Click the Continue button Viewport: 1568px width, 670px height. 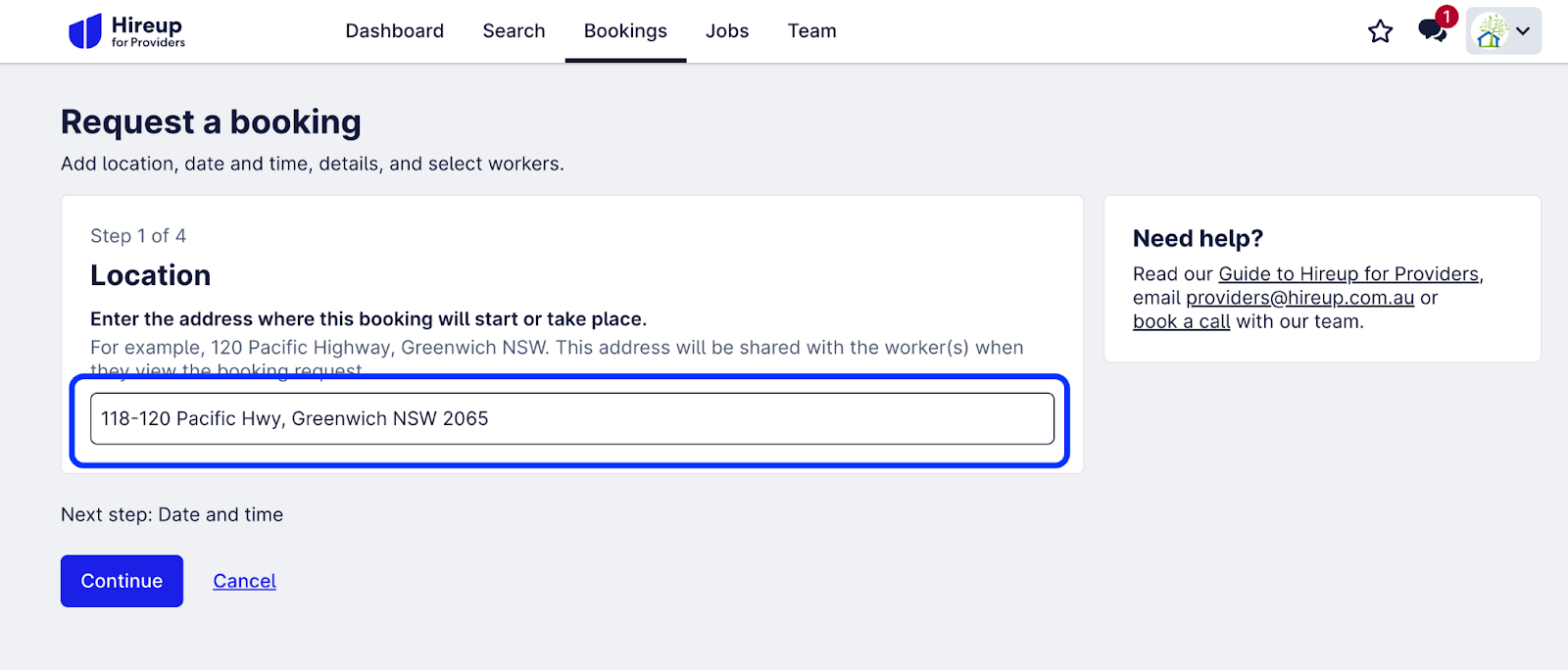pos(122,581)
